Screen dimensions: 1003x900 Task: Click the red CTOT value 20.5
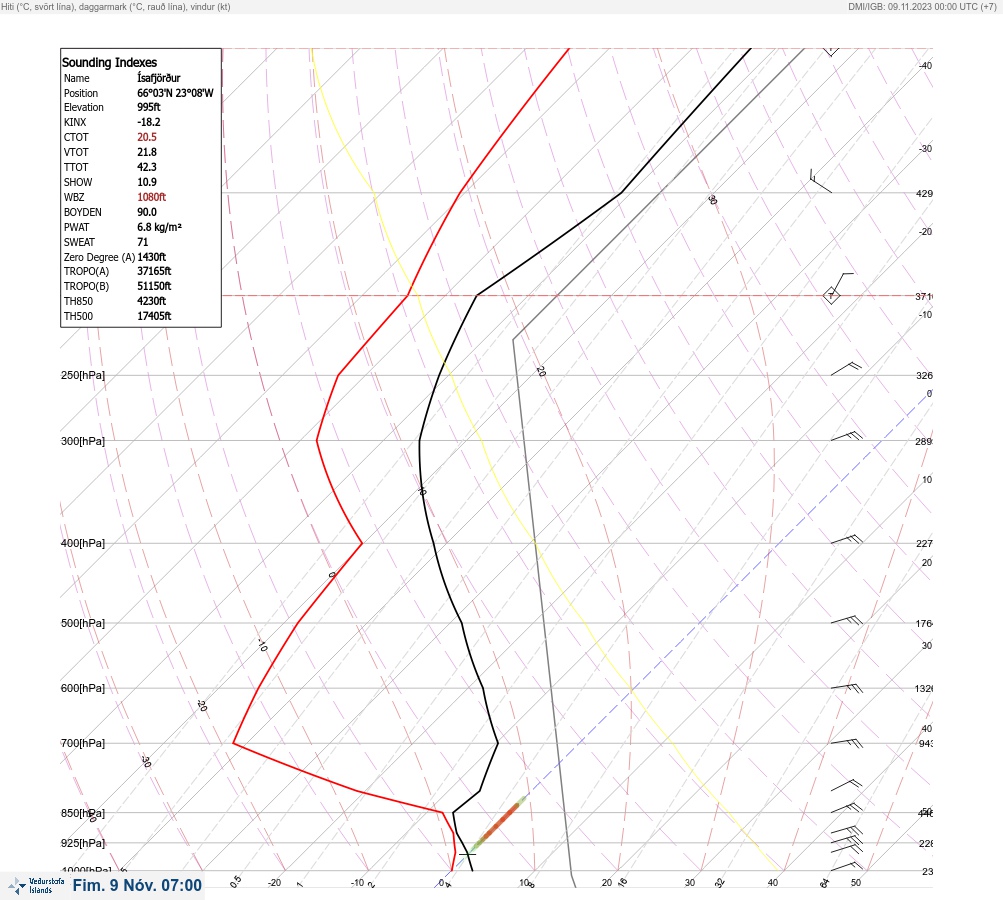(146, 137)
